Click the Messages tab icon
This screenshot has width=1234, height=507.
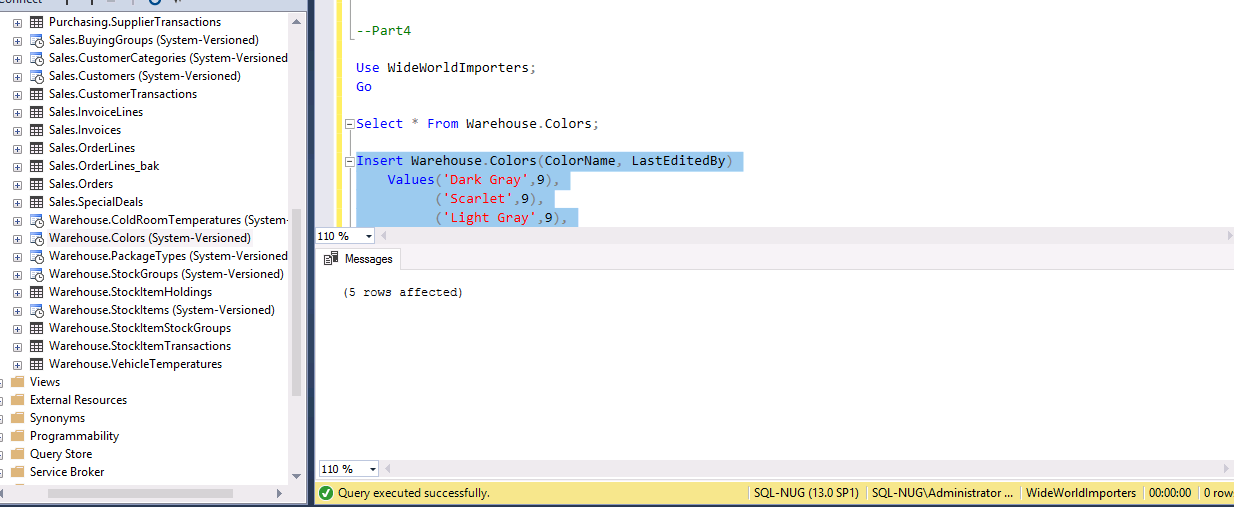pos(332,259)
